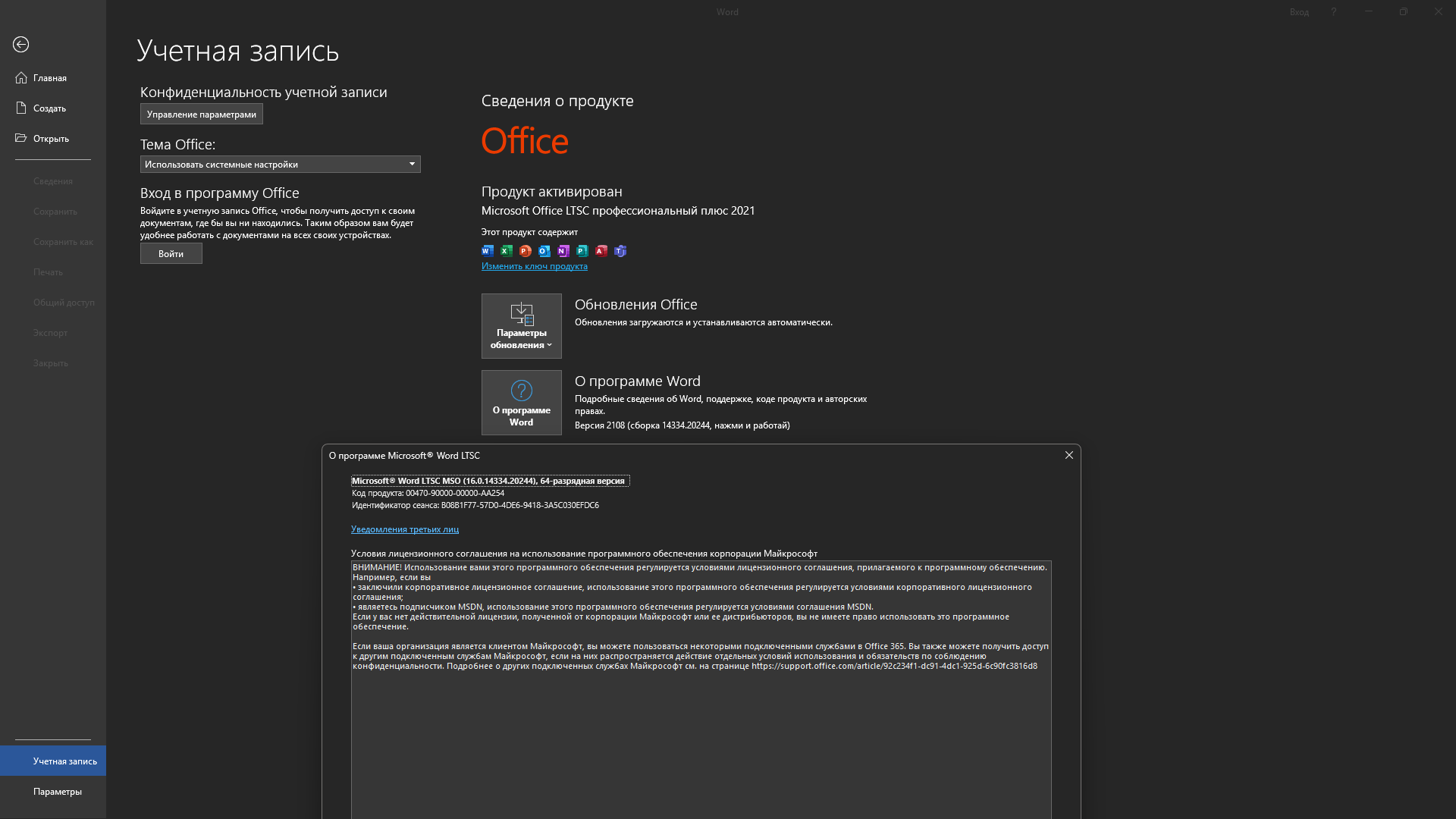
Task: Click the PowerPoint product icon
Action: 526,251
